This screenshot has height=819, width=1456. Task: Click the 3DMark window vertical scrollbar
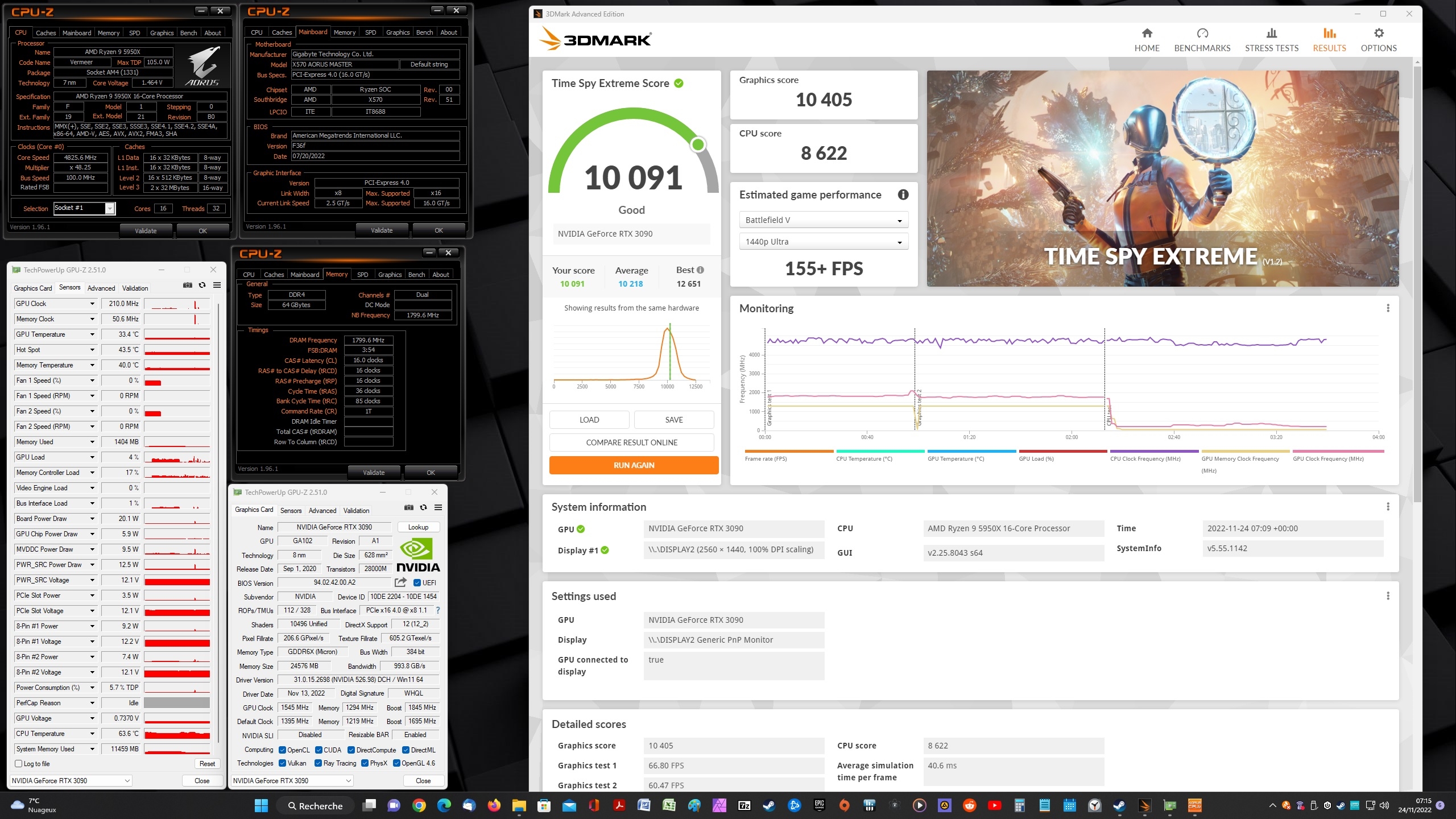click(1417, 284)
